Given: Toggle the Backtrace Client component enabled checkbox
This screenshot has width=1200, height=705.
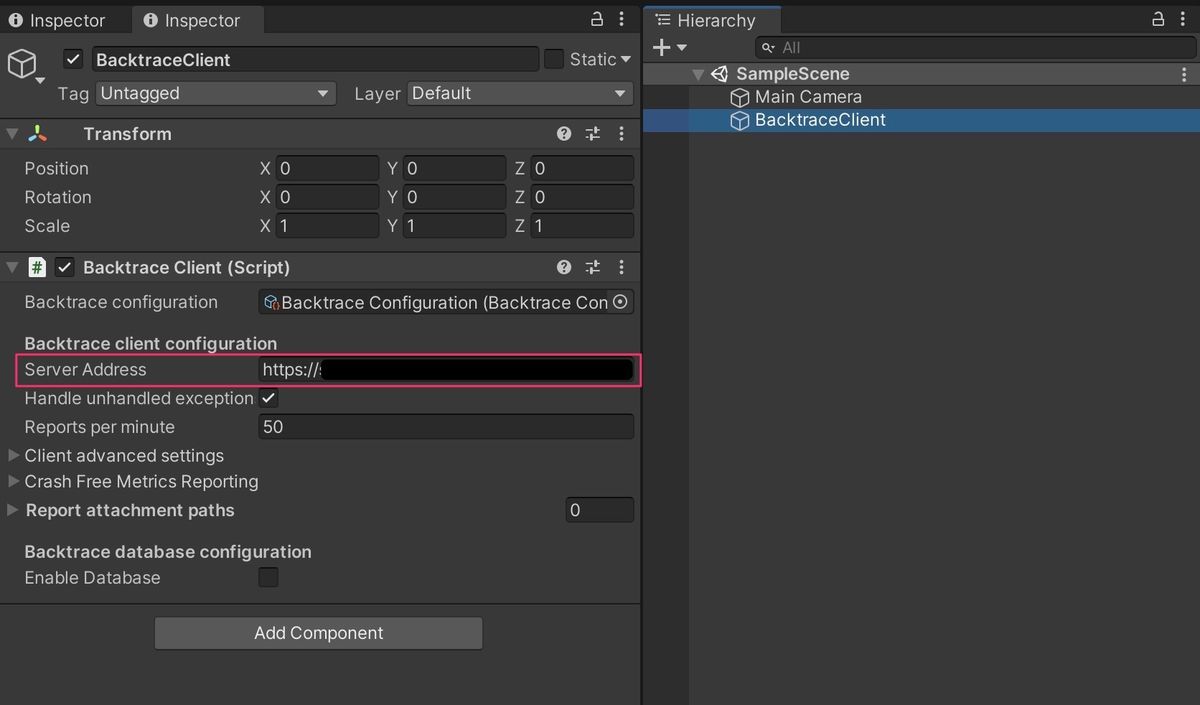Looking at the screenshot, I should click(66, 267).
